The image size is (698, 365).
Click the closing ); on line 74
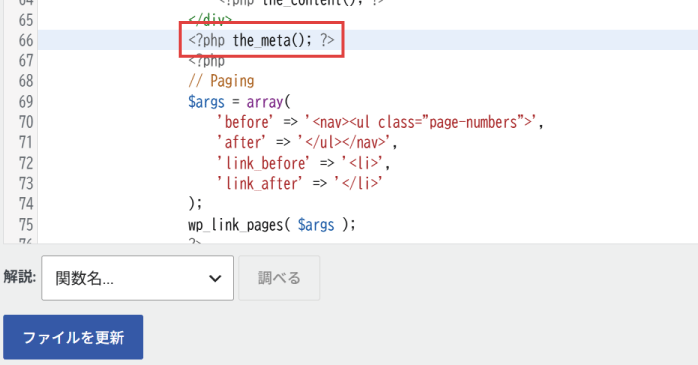[x=195, y=204]
